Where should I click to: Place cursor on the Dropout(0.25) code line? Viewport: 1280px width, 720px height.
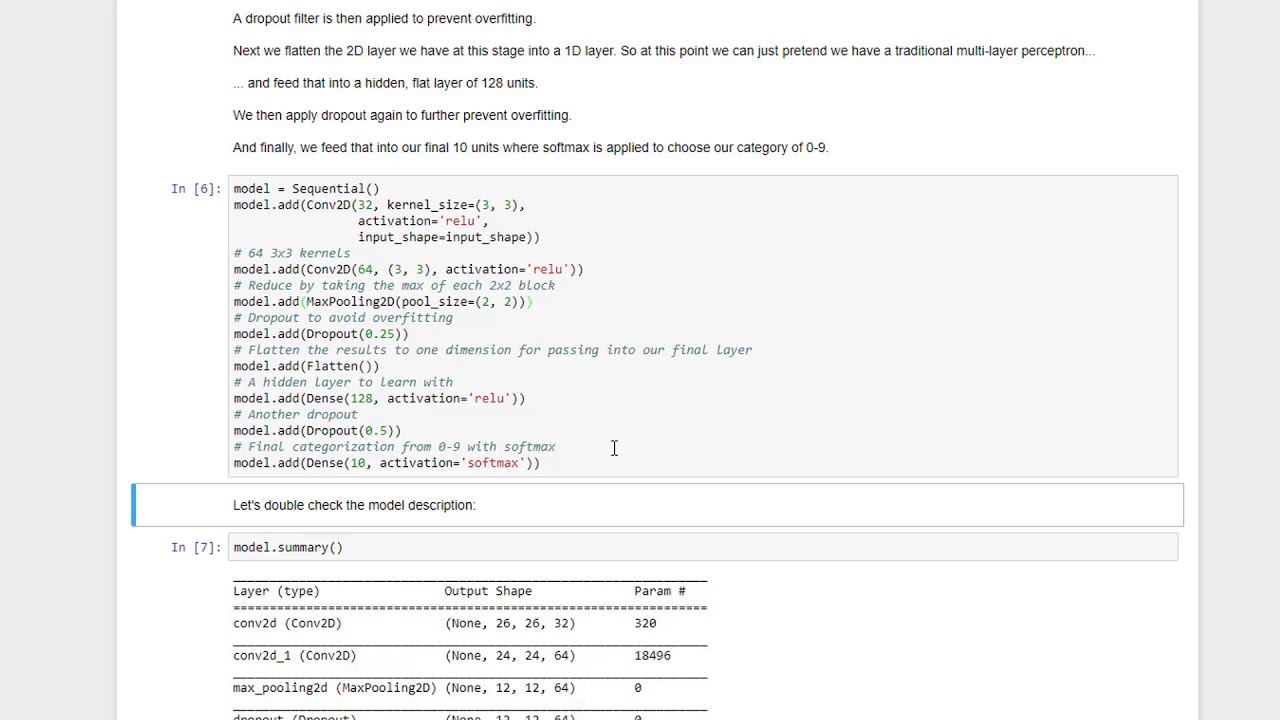pos(321,334)
